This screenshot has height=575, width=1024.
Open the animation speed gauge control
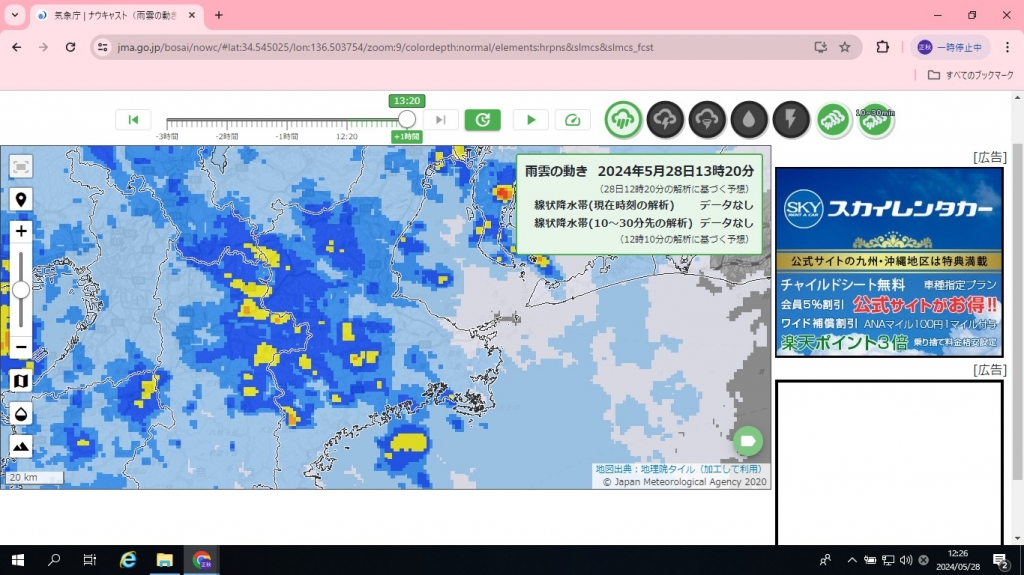tap(573, 120)
